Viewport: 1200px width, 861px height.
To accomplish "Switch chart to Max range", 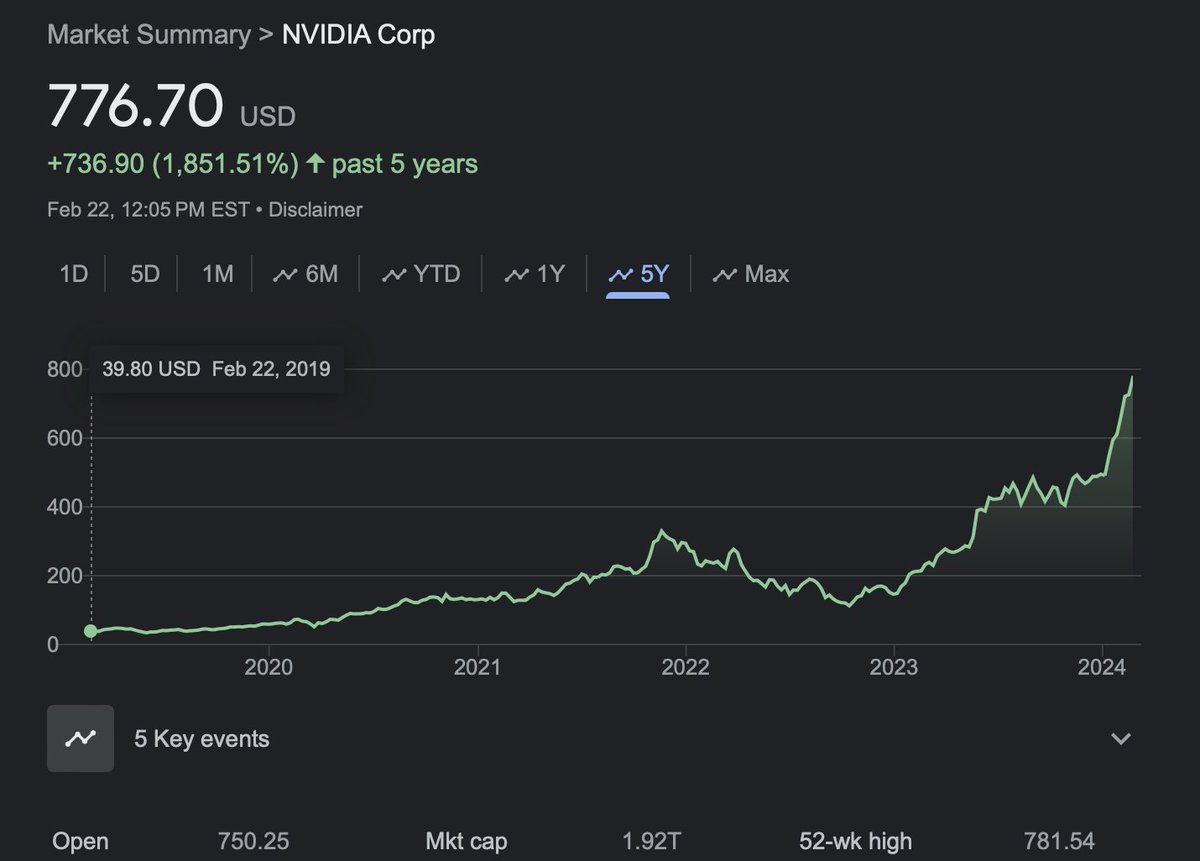I will click(751, 274).
